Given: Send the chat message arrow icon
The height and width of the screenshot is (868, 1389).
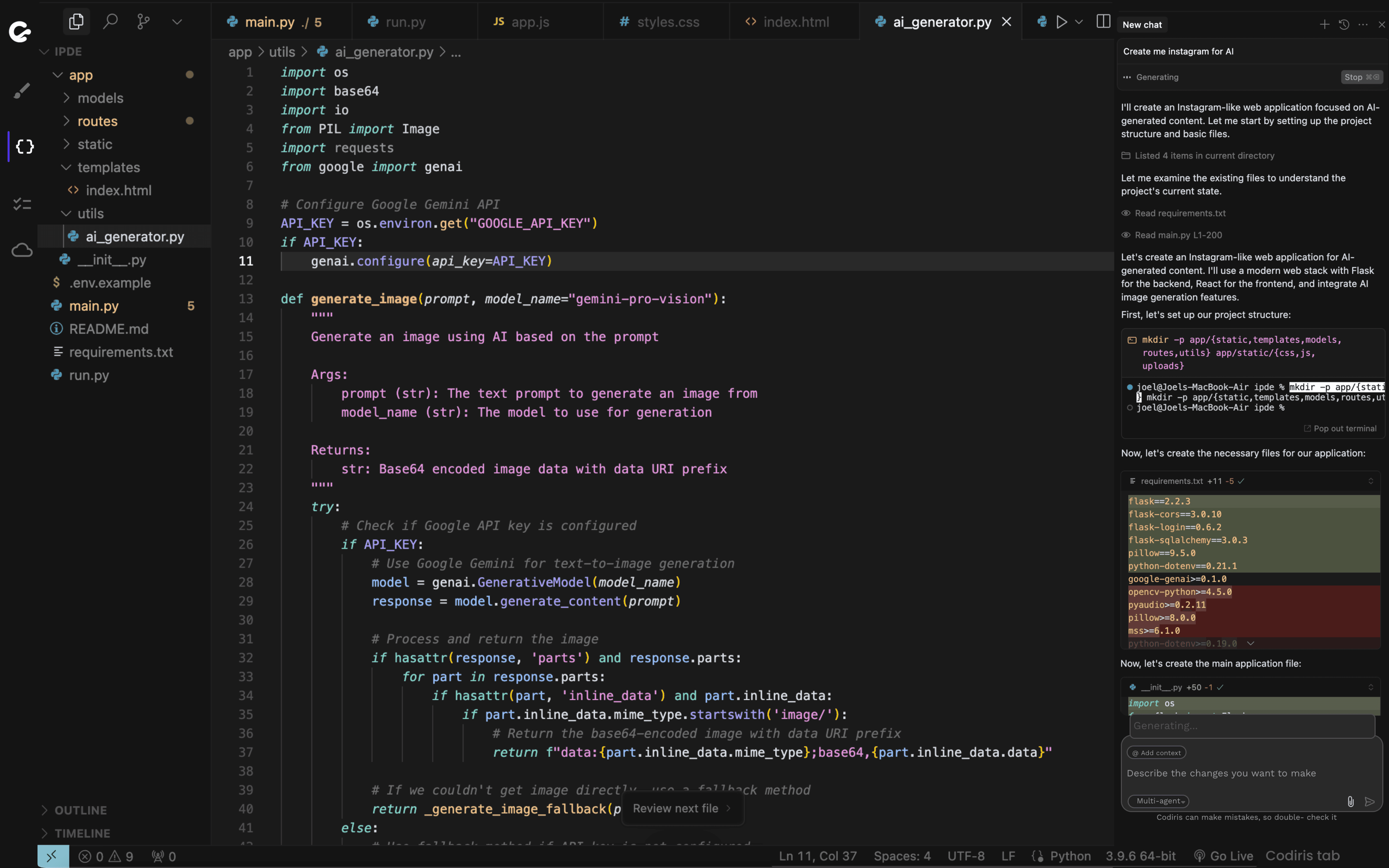Looking at the screenshot, I should click(x=1369, y=801).
